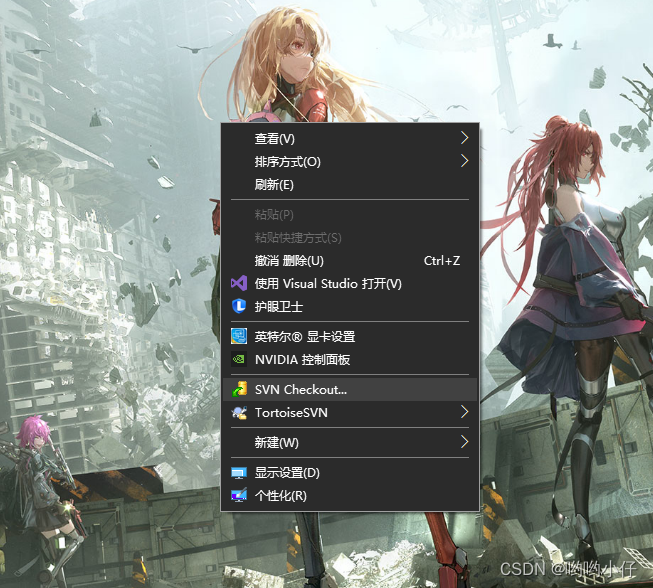Screen dimensions: 653x588
Task: Click the Intel graphics settings icon
Action: coord(239,336)
